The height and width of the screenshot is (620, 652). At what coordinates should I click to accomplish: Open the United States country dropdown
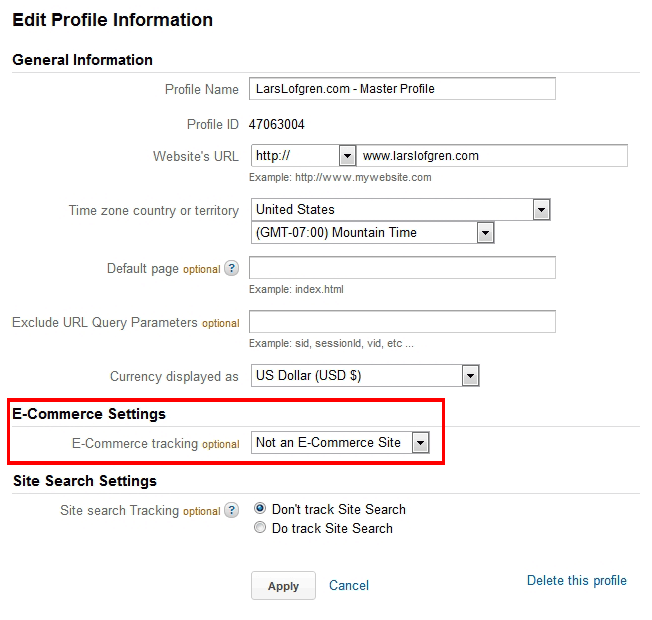pos(401,210)
